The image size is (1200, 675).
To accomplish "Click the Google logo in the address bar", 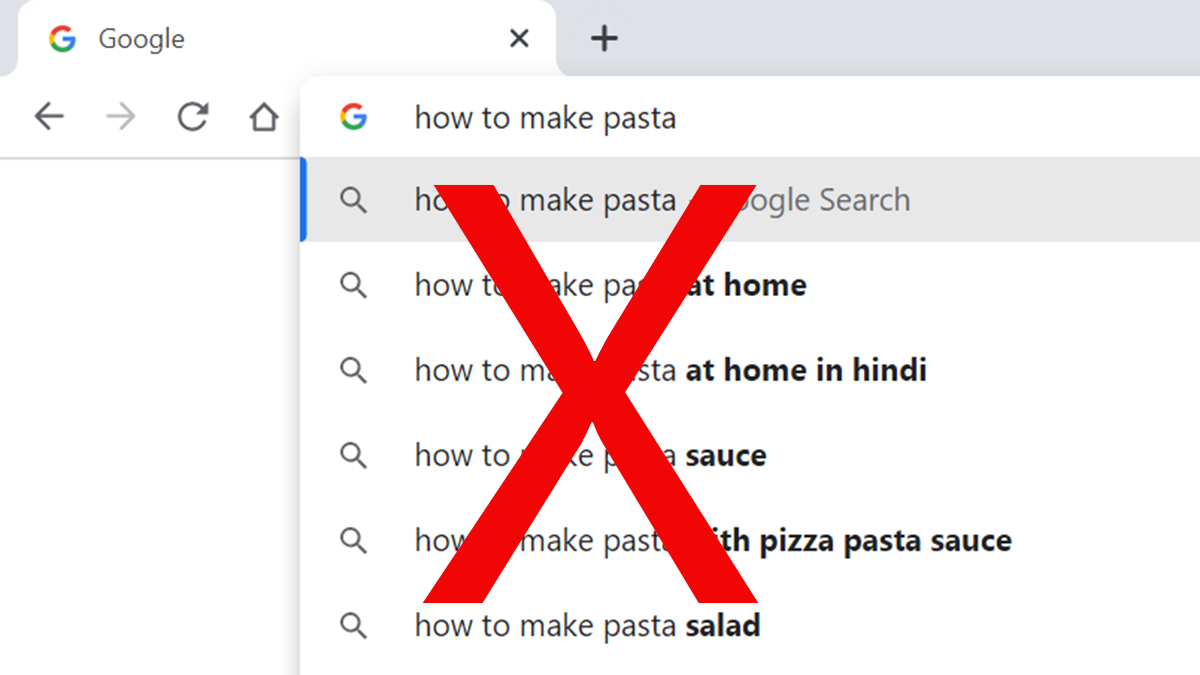I will 353,118.
